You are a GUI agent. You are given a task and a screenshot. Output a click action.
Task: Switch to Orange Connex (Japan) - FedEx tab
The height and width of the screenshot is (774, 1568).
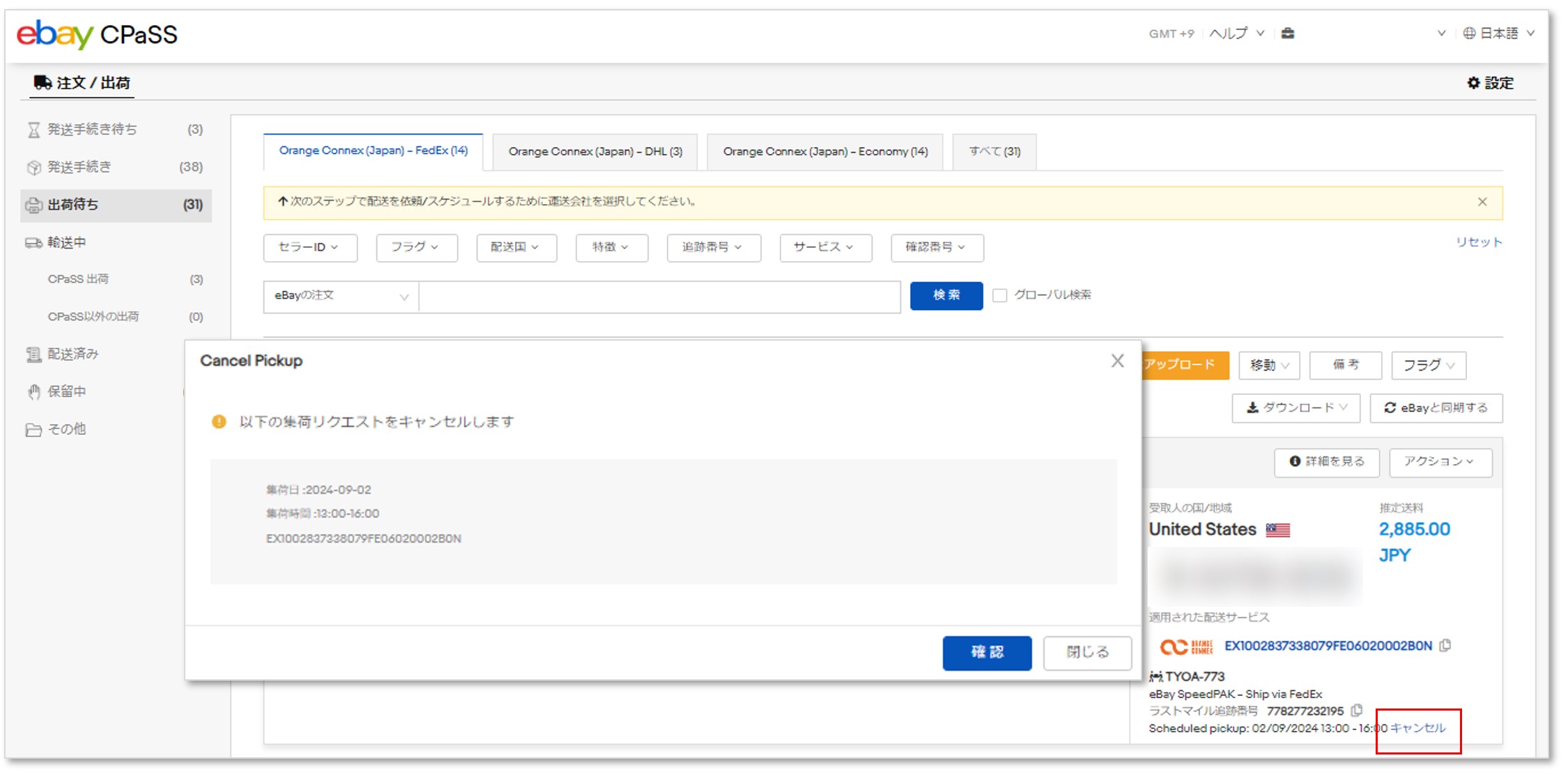(x=373, y=151)
